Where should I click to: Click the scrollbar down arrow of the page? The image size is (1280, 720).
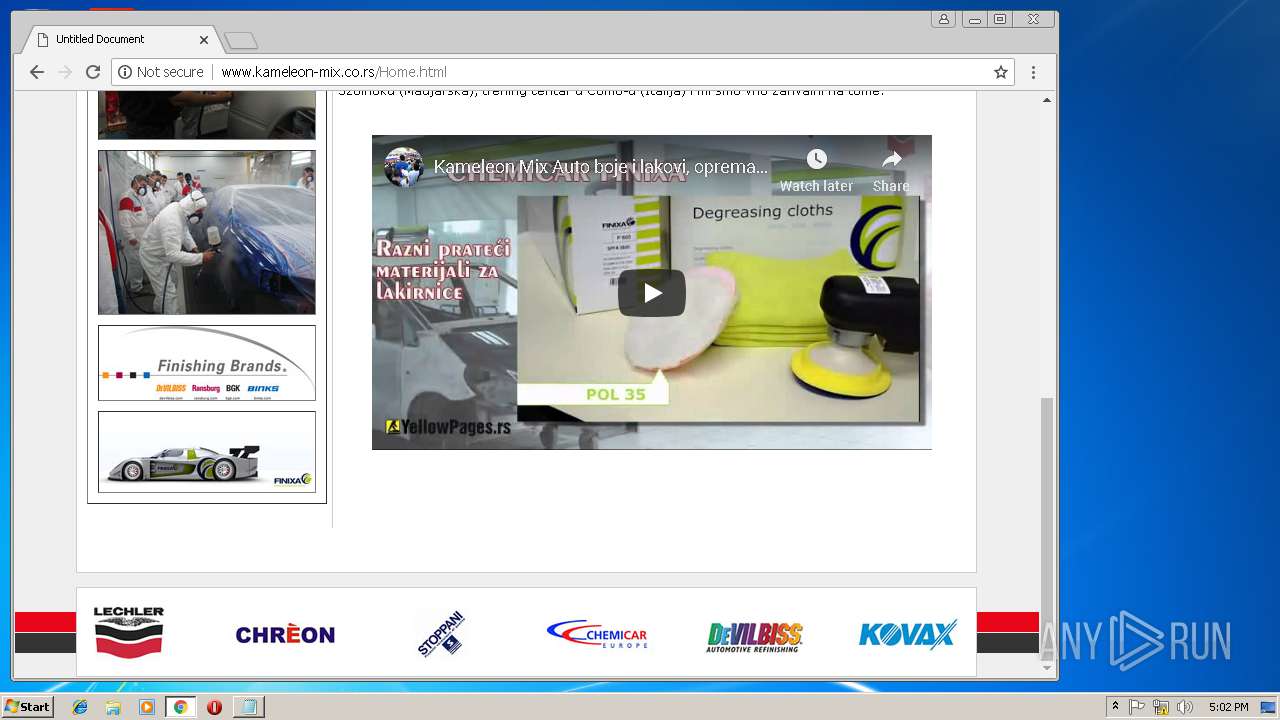(1047, 667)
